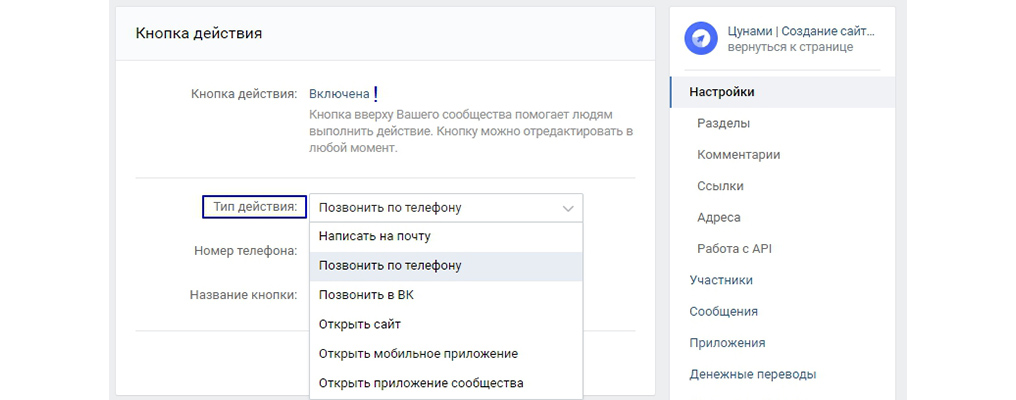Choose Открыть приложение сообщества option
The width and height of the screenshot is (1016, 400).
(446, 383)
